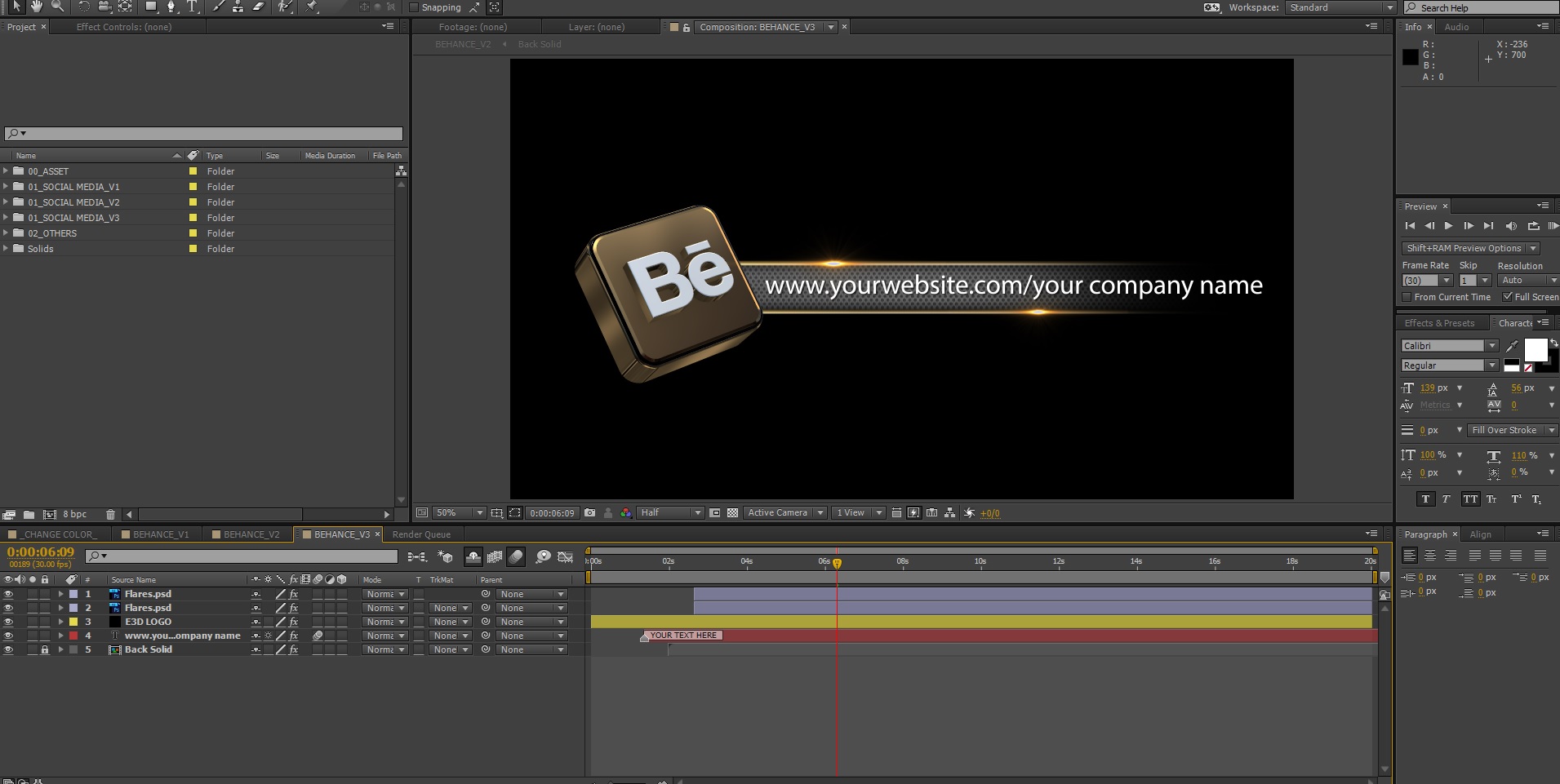Screen dimensions: 1560x784
Task: Open the Render Queue tab
Action: (x=421, y=535)
